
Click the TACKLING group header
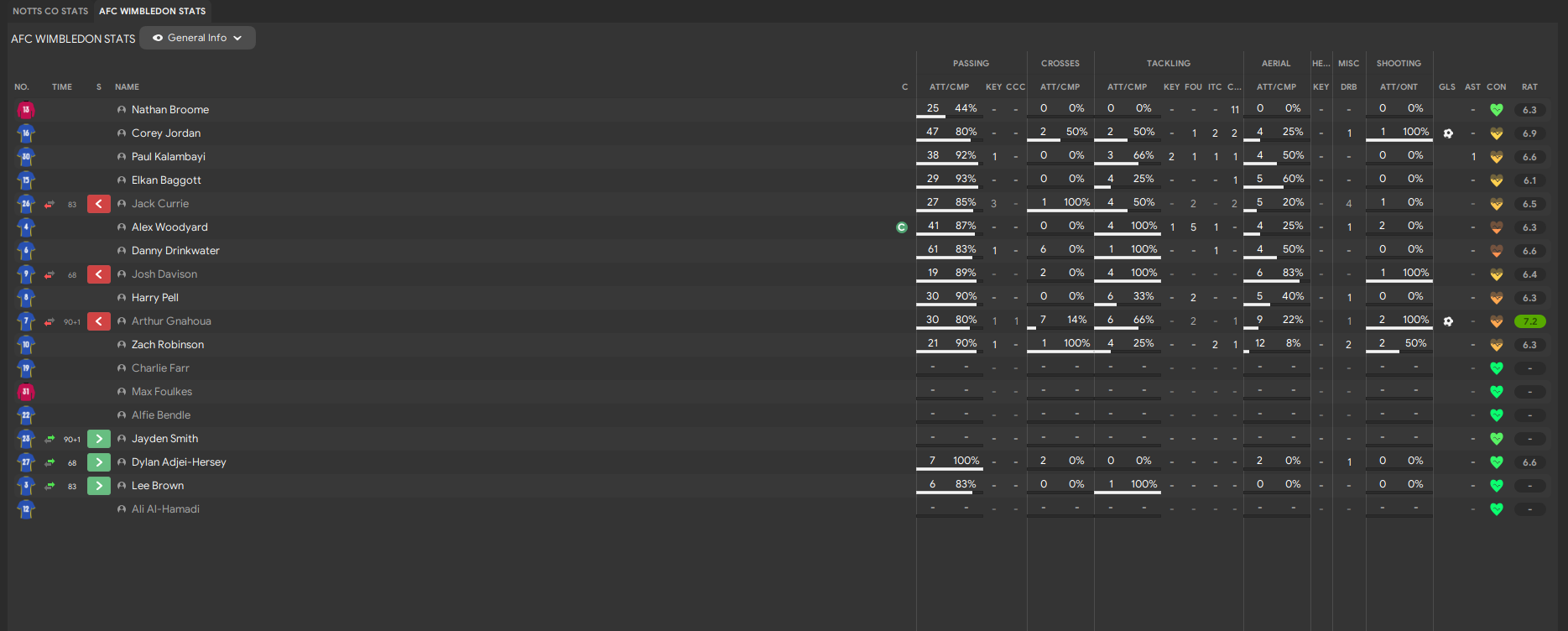(1169, 64)
